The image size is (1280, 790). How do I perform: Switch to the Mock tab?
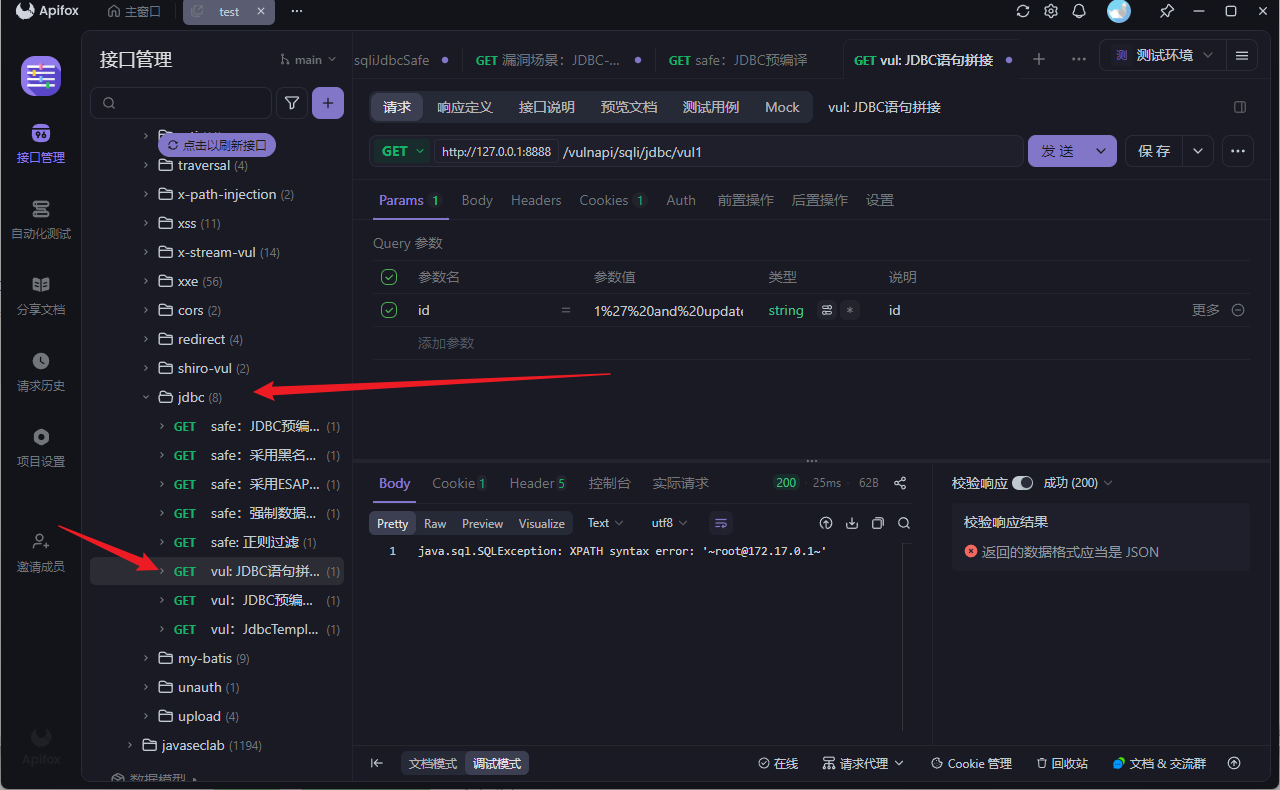click(782, 107)
